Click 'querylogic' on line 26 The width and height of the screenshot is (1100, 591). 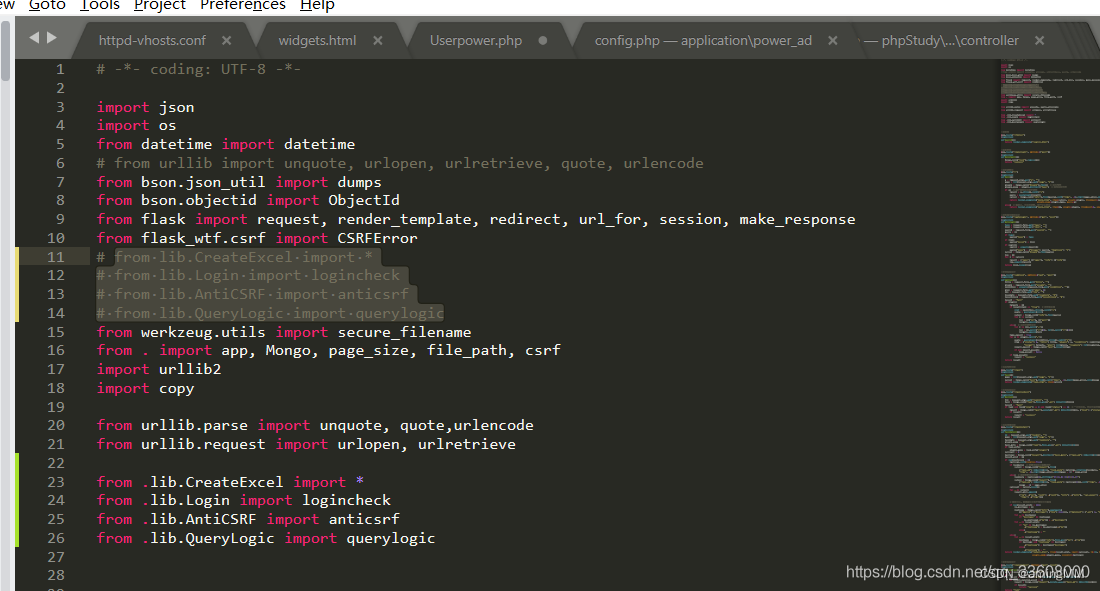[391, 539]
